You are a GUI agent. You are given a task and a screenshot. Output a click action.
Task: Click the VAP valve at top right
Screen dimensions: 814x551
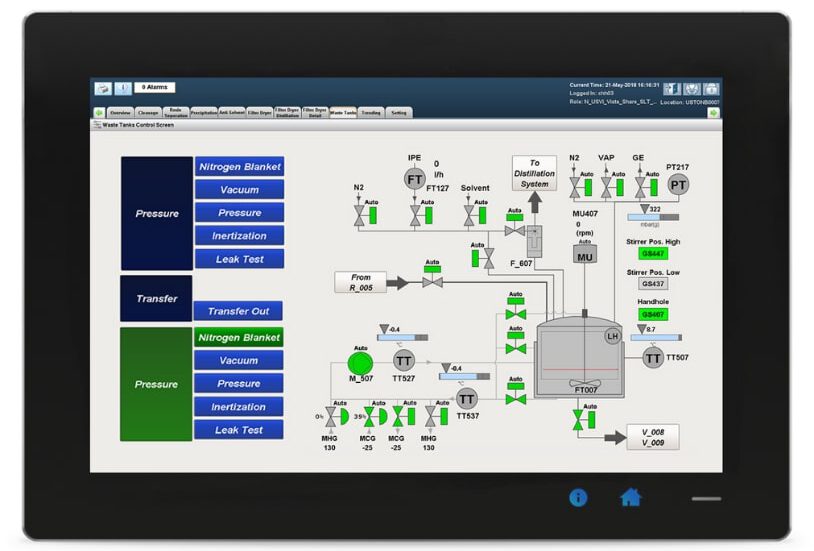click(x=606, y=187)
